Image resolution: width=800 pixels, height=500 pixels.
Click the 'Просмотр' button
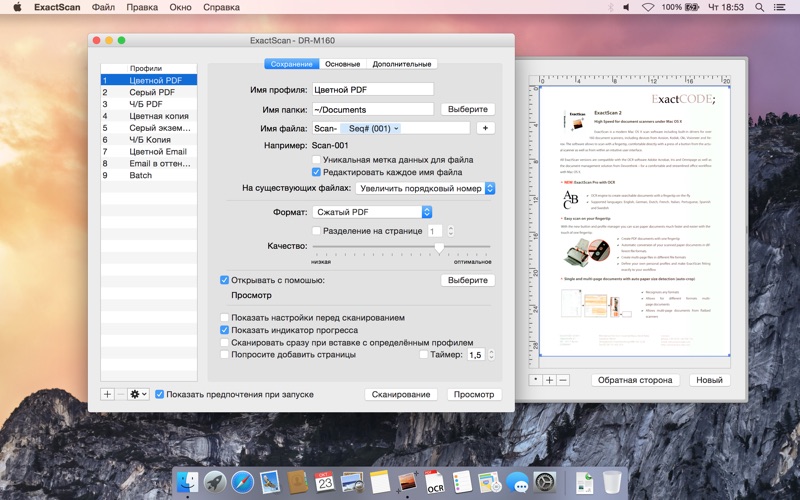474,394
